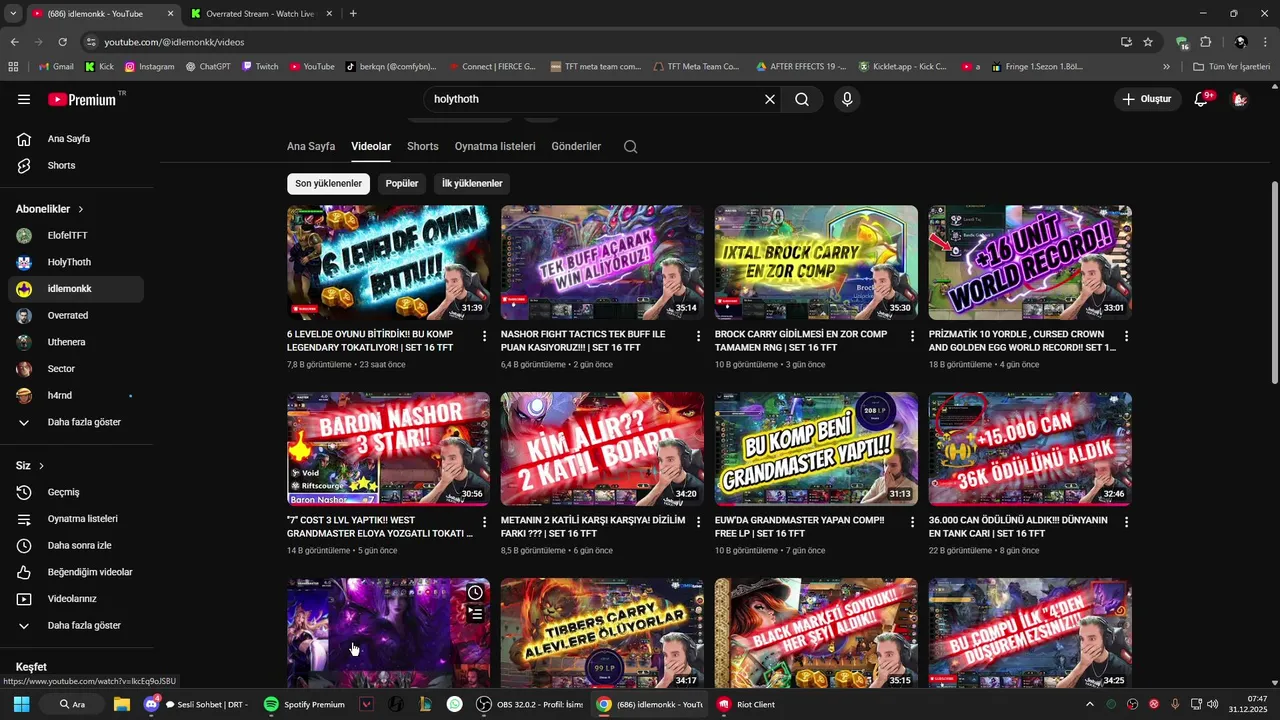Start voice search with microphone icon
Image resolution: width=1280 pixels, height=720 pixels.
(847, 99)
